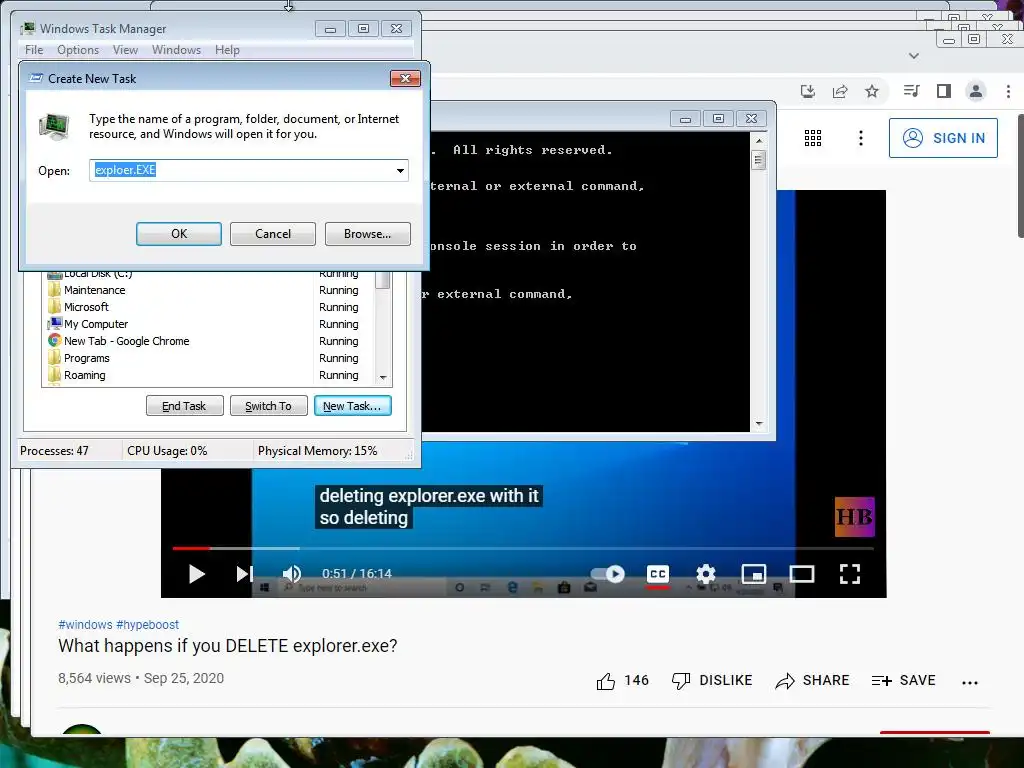The height and width of the screenshot is (768, 1024).
Task: Click the DISLIKE thumbs down button
Action: pos(712,680)
